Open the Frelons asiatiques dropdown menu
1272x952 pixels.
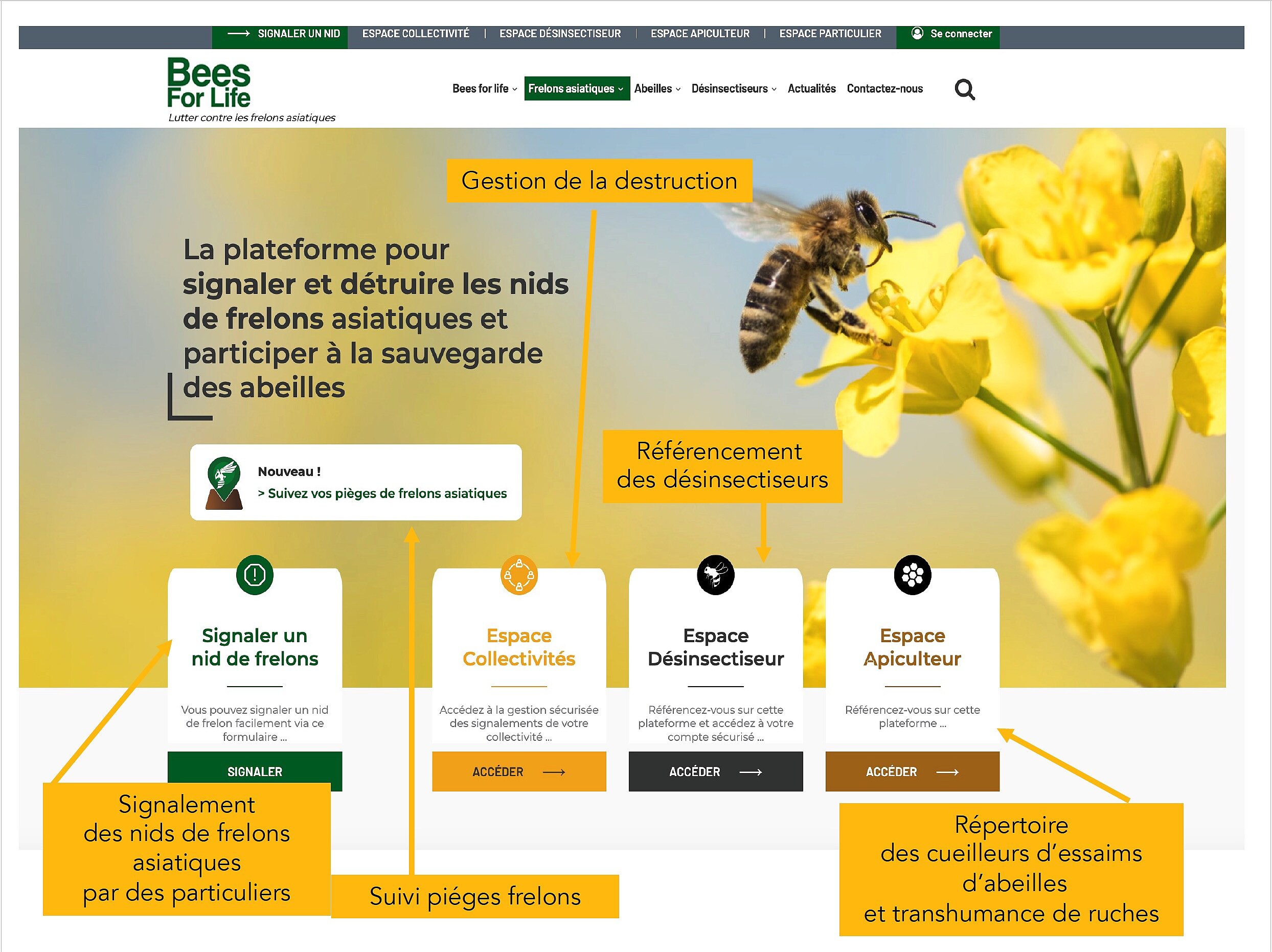point(576,88)
